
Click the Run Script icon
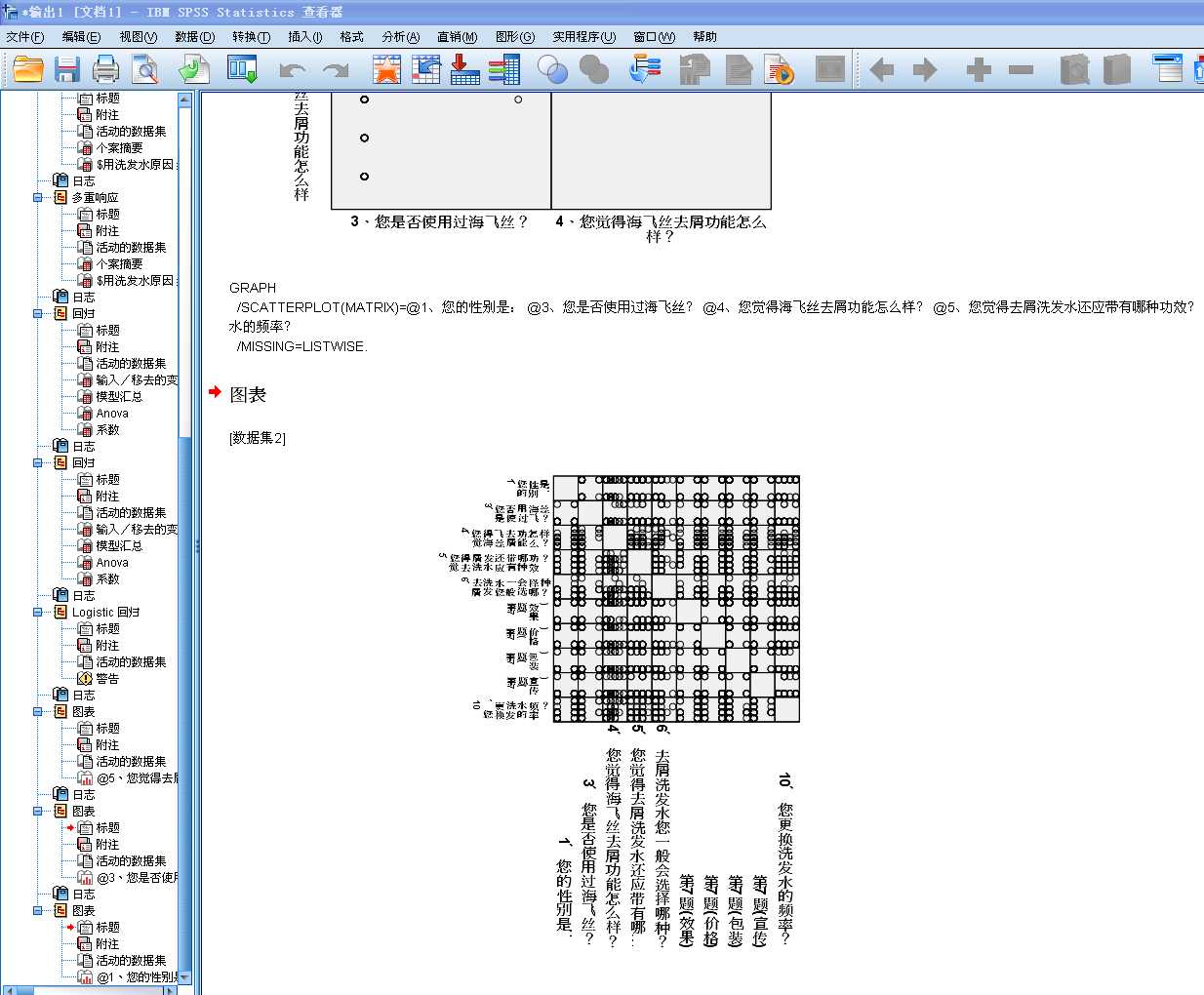[x=780, y=69]
